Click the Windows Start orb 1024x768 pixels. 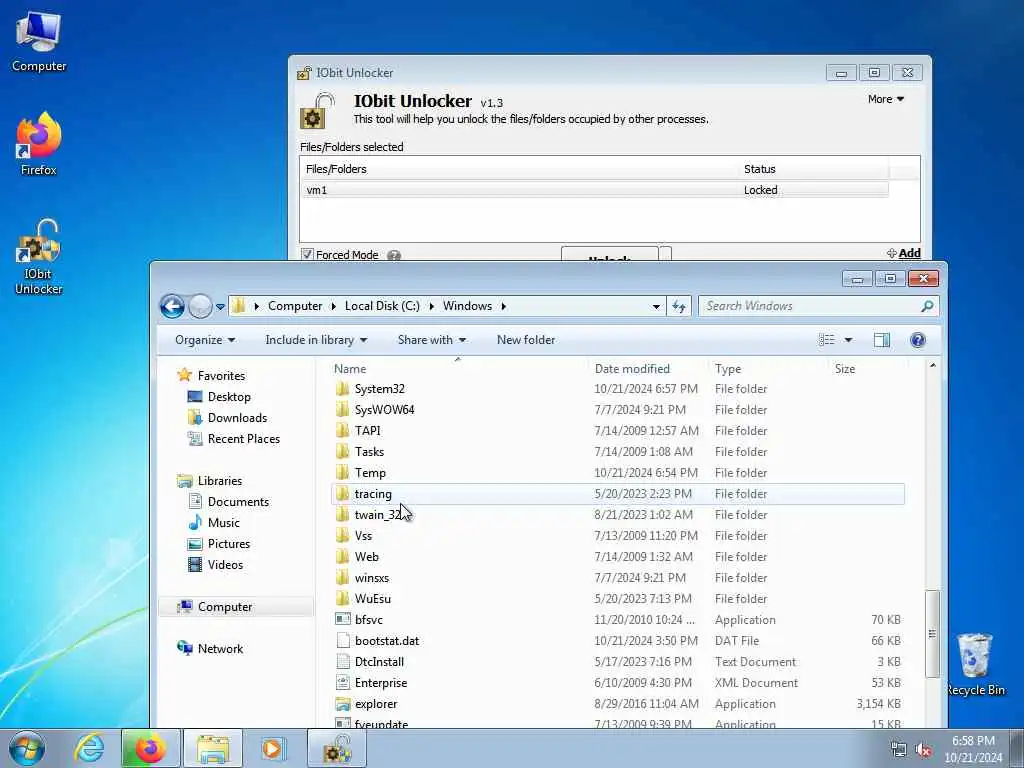[x=27, y=748]
